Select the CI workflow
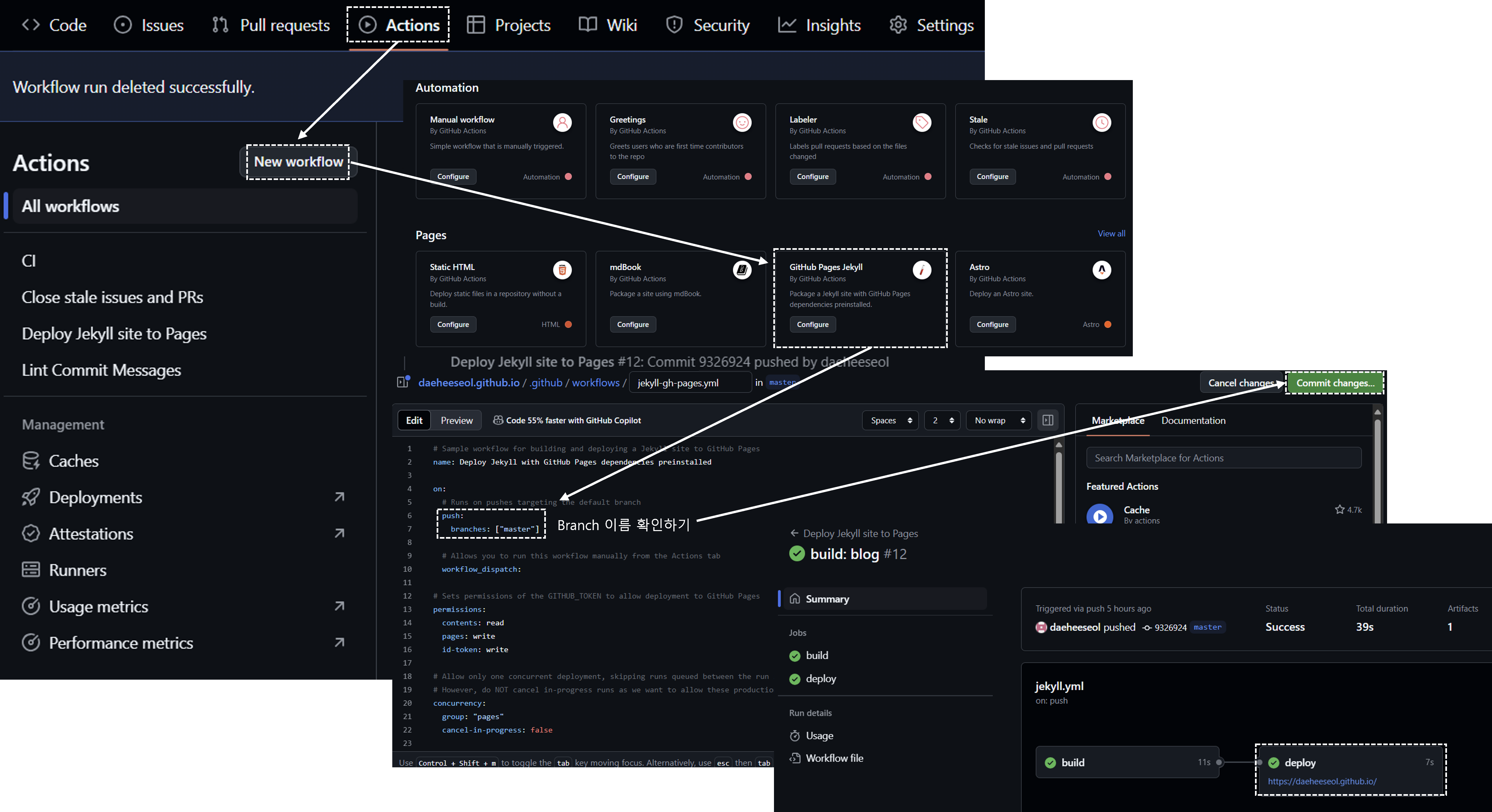This screenshot has height=812, width=1492. coord(29,261)
